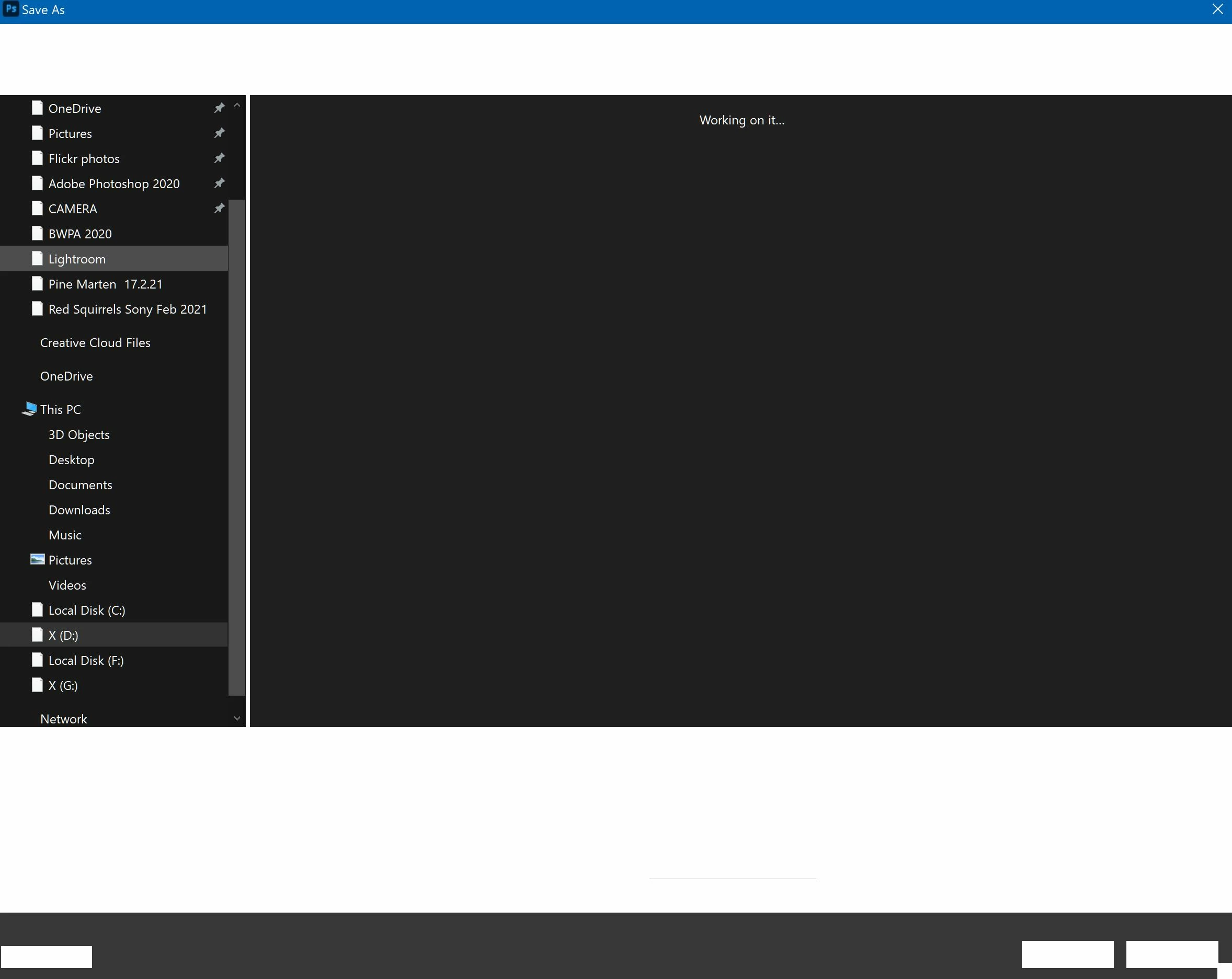Select the Local Disk (F:) drive

tap(86, 660)
